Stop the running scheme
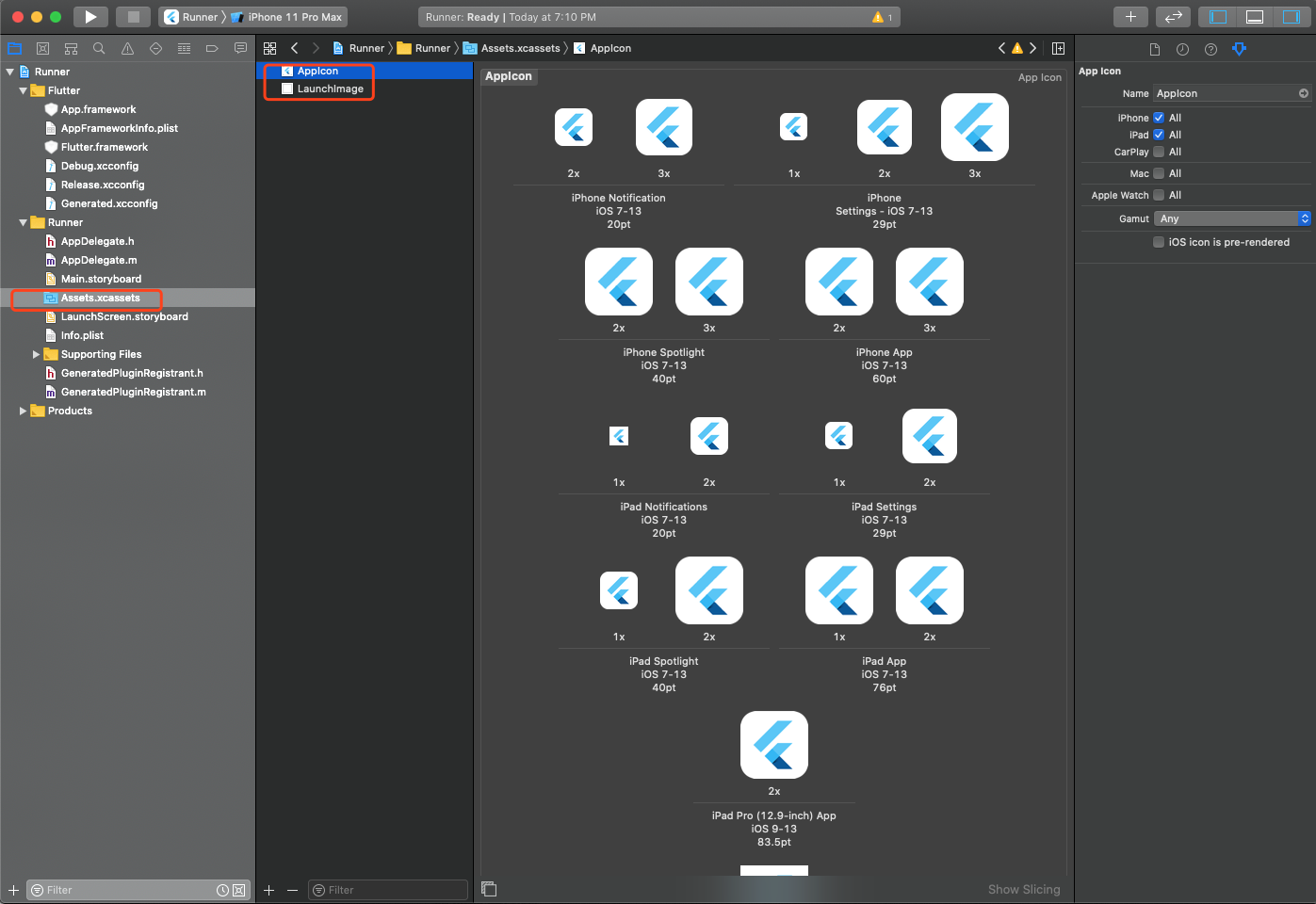The width and height of the screenshot is (1316, 904). 134,17
